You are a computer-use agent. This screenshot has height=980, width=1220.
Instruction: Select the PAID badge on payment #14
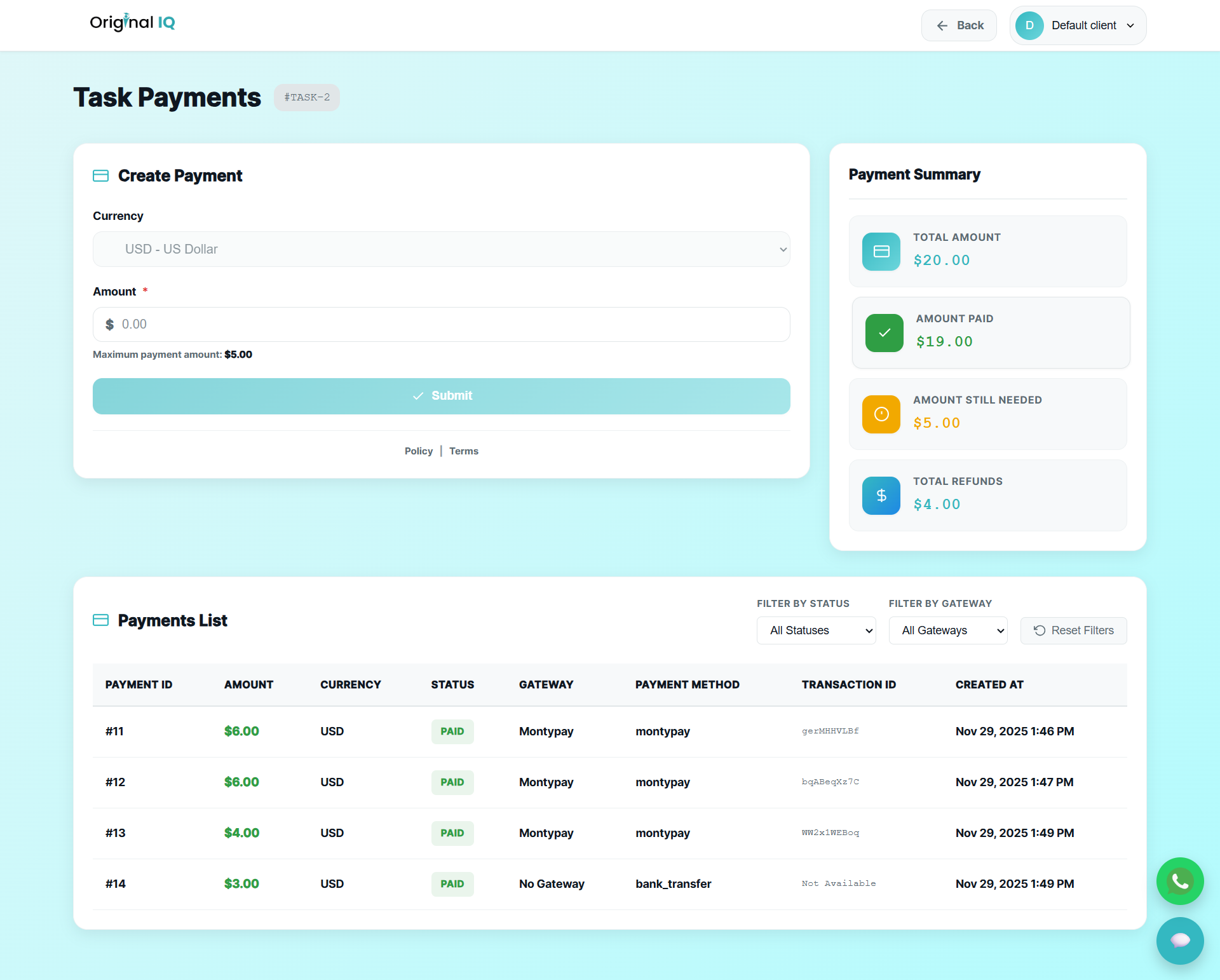coord(452,883)
